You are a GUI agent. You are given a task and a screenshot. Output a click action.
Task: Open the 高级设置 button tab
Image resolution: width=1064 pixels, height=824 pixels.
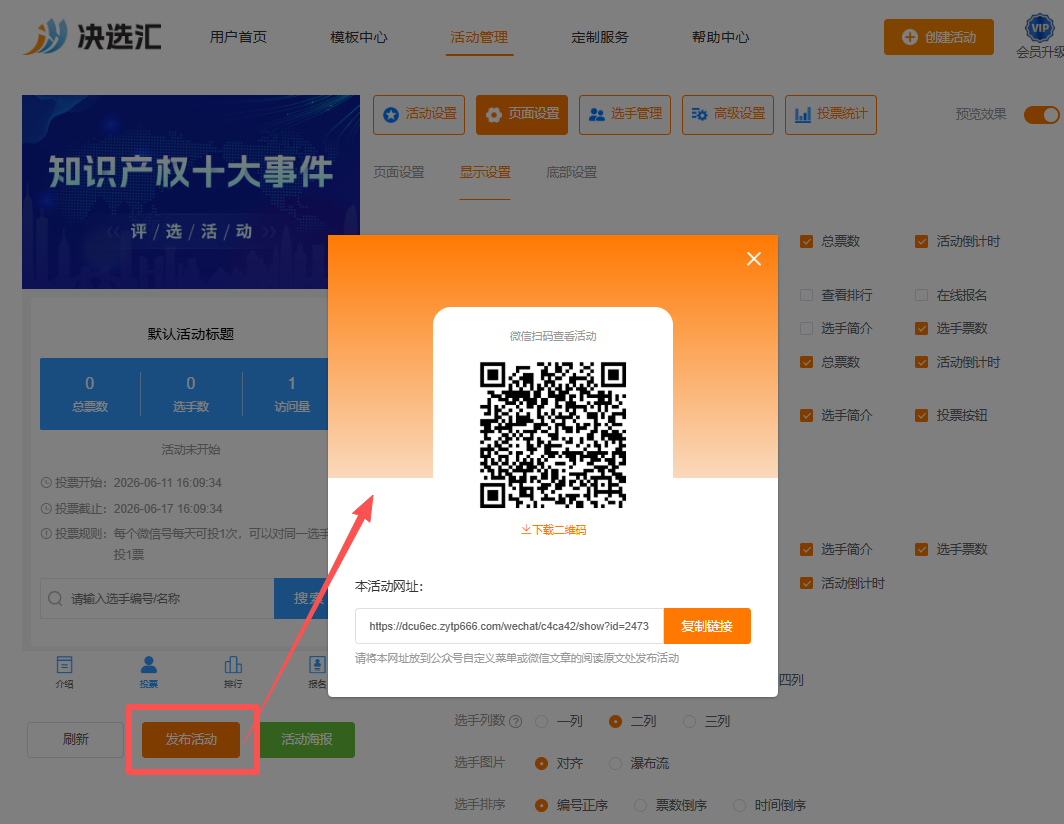(x=728, y=115)
